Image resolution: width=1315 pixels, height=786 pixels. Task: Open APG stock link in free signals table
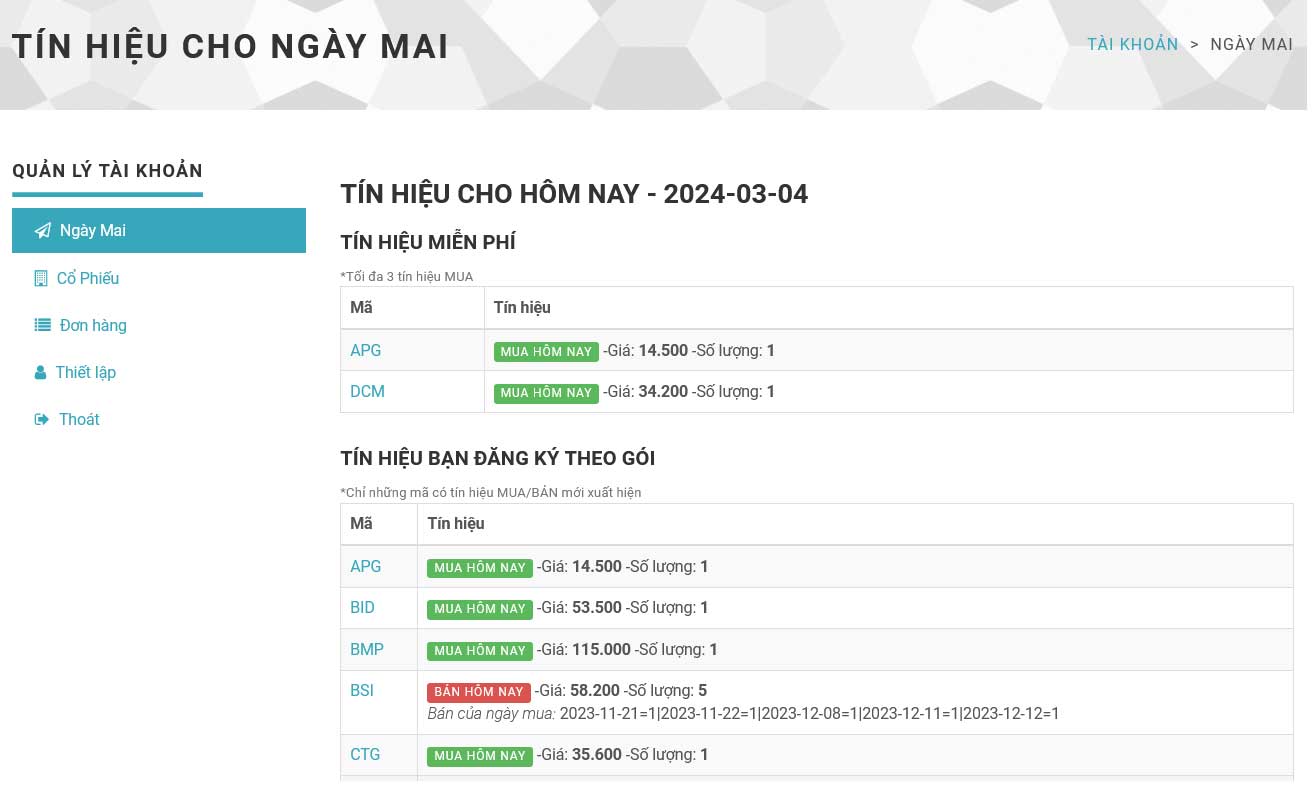[366, 350]
